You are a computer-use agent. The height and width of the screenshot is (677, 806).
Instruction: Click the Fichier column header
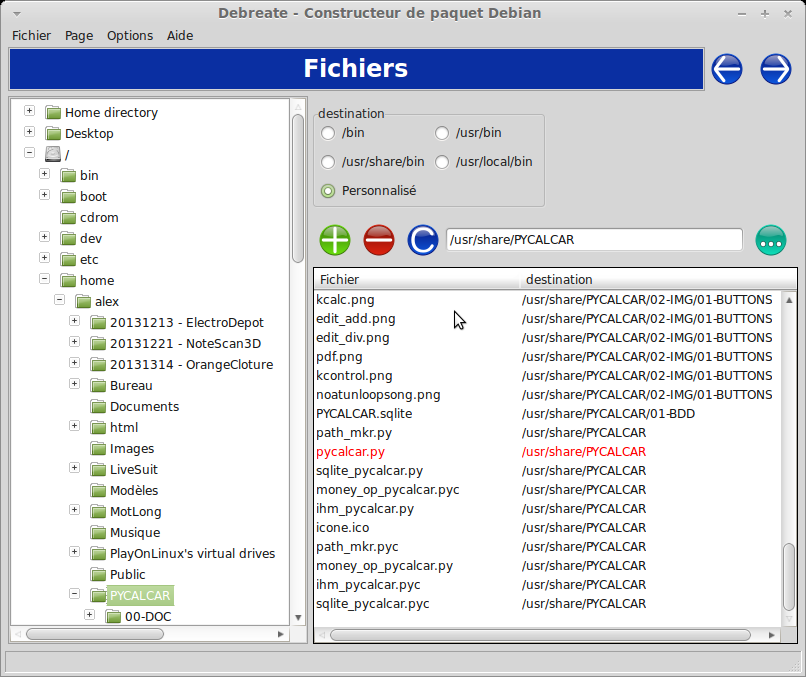417,279
